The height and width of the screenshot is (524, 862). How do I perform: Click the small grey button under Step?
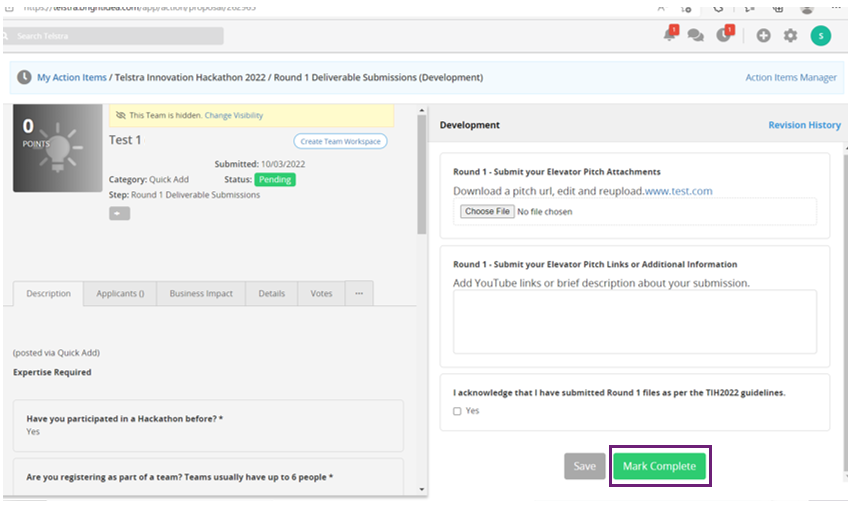[x=119, y=213]
